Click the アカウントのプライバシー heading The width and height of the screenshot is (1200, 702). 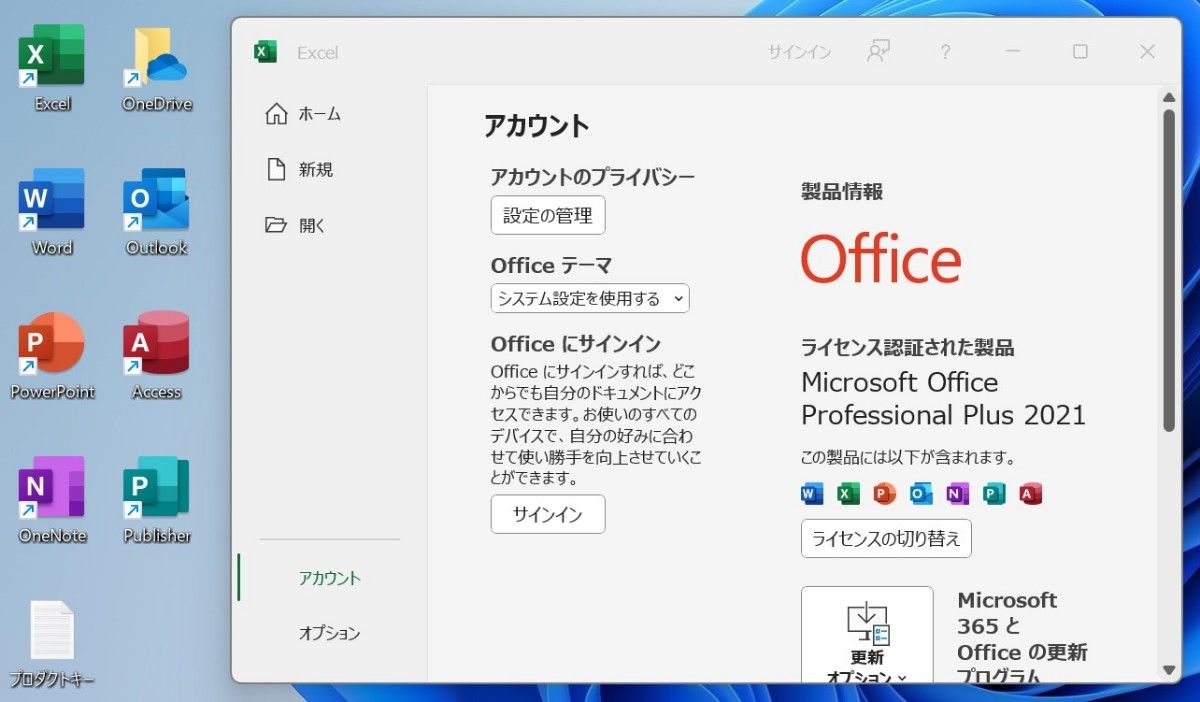(x=593, y=177)
